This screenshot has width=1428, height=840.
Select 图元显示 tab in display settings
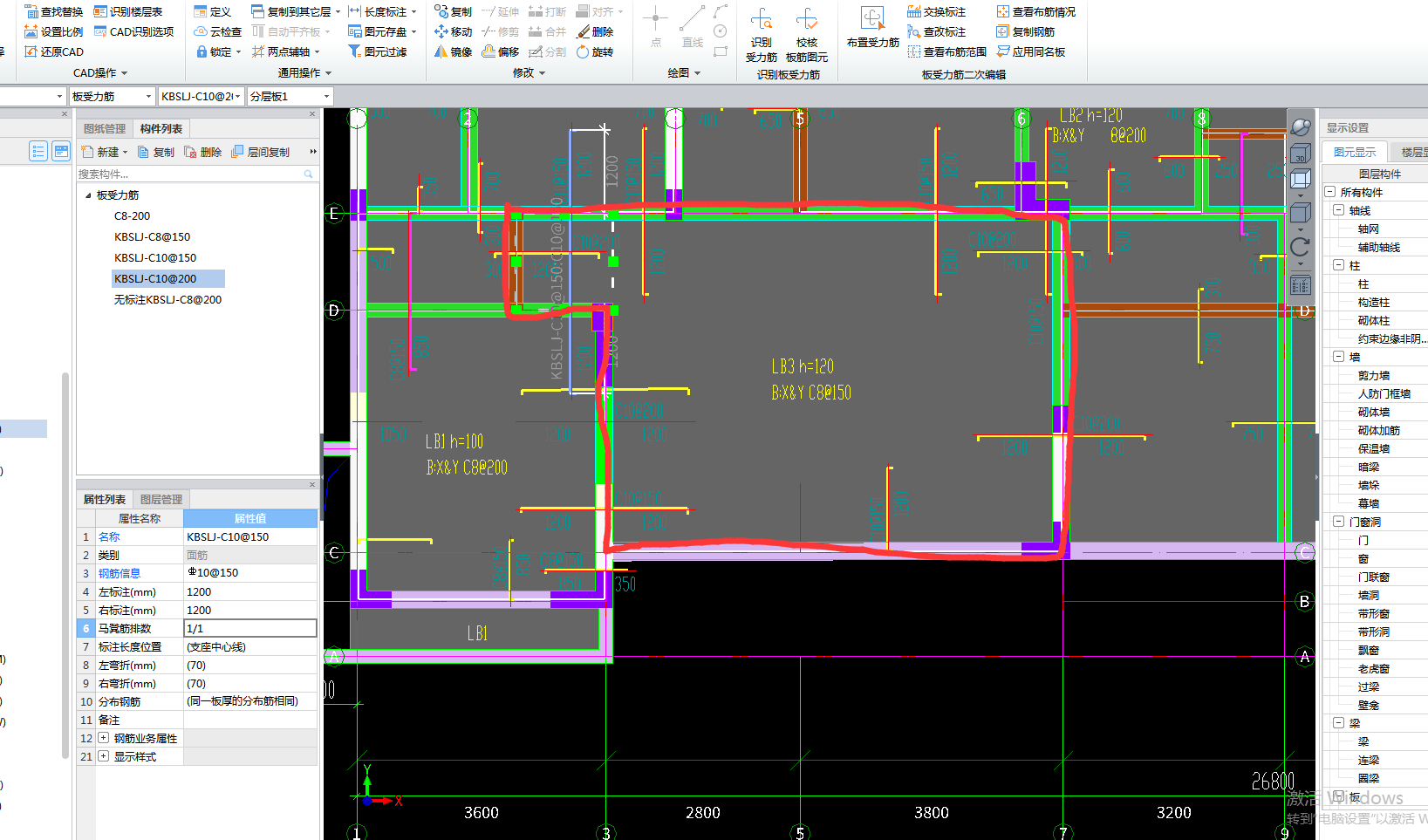click(x=1355, y=152)
